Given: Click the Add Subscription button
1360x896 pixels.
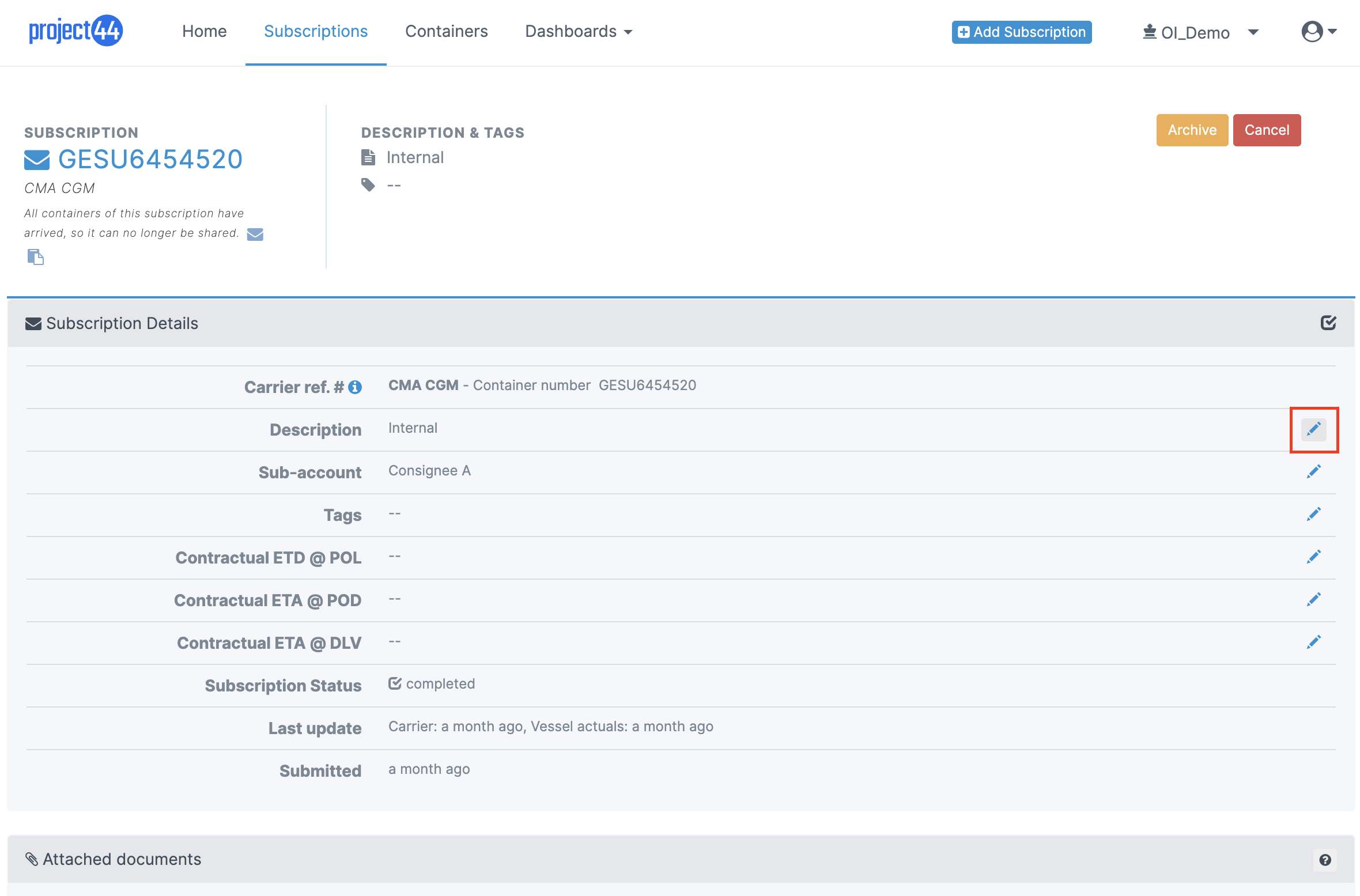Looking at the screenshot, I should (x=1022, y=32).
